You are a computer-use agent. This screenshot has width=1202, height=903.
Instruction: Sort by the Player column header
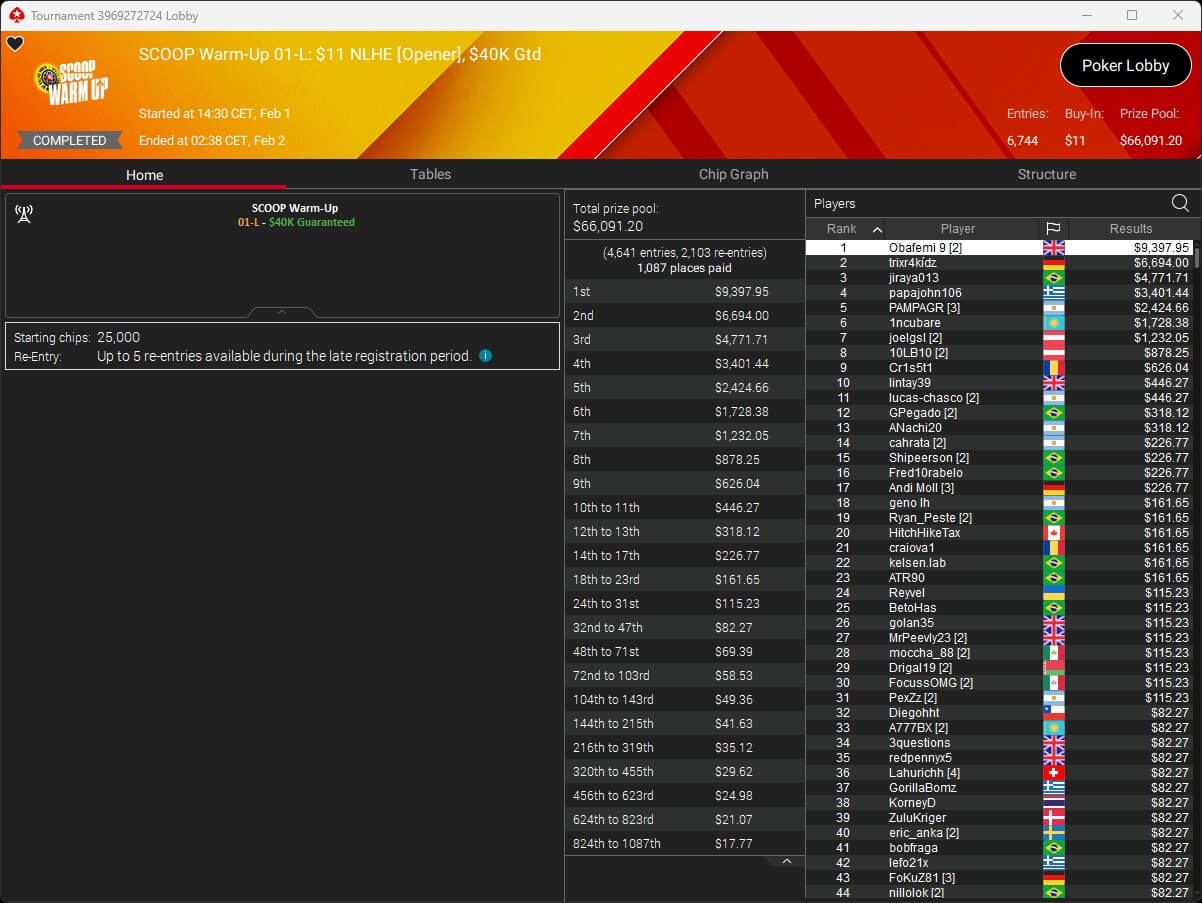pyautogui.click(x=957, y=229)
